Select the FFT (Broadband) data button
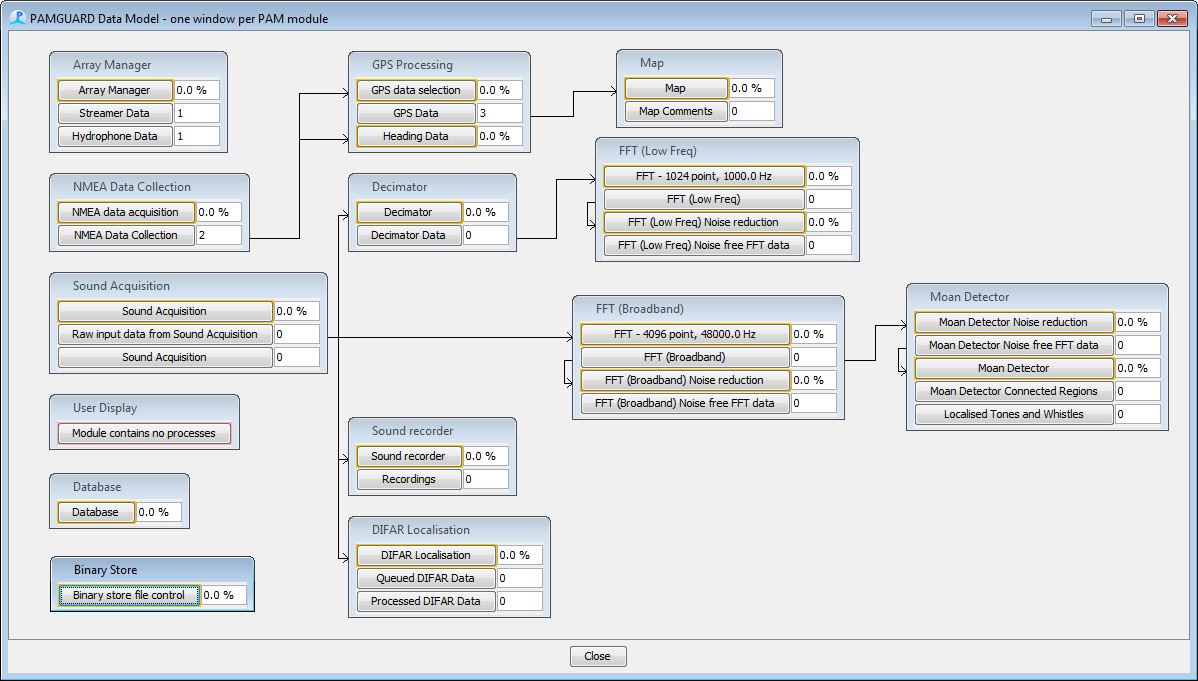1198x681 pixels. pyautogui.click(x=685, y=357)
